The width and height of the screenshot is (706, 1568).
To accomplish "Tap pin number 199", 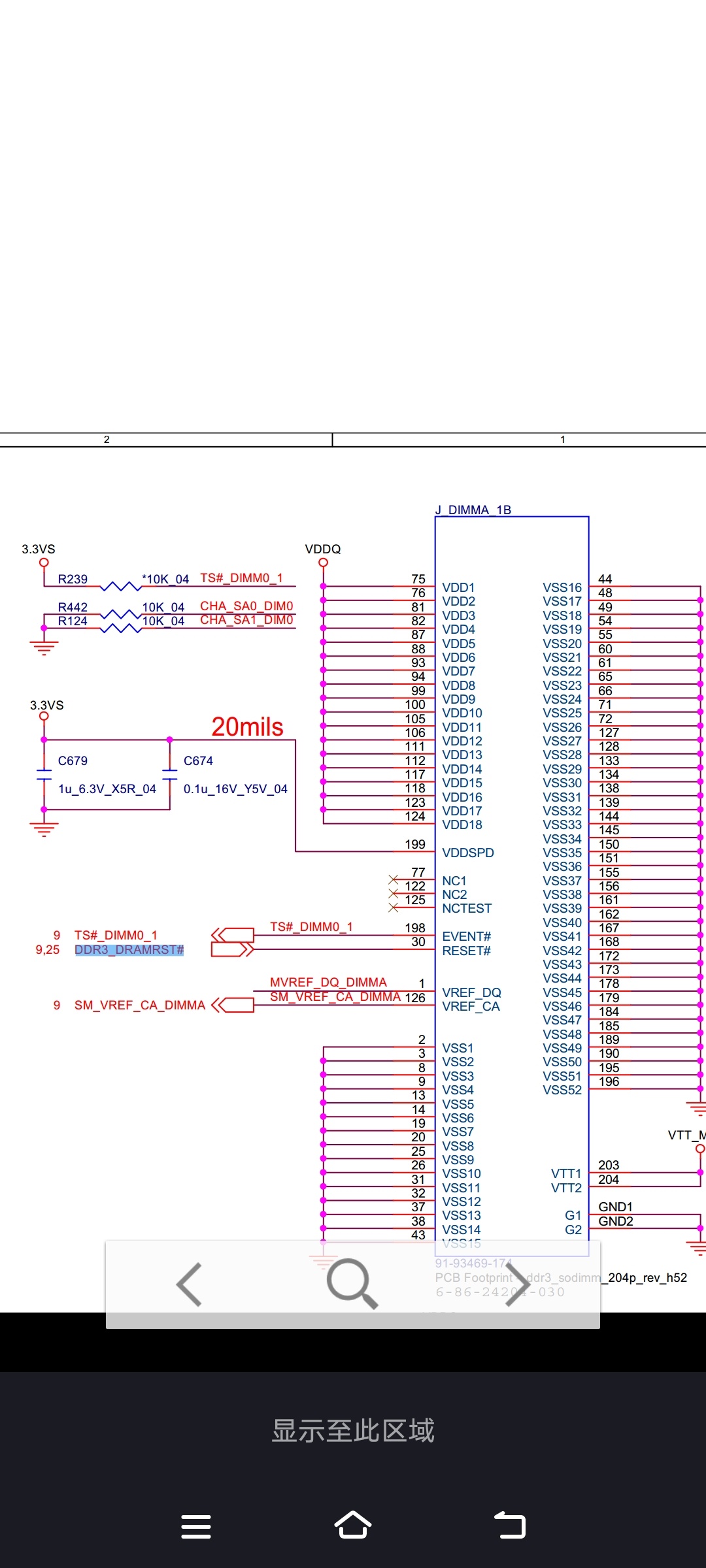I will pos(415,844).
